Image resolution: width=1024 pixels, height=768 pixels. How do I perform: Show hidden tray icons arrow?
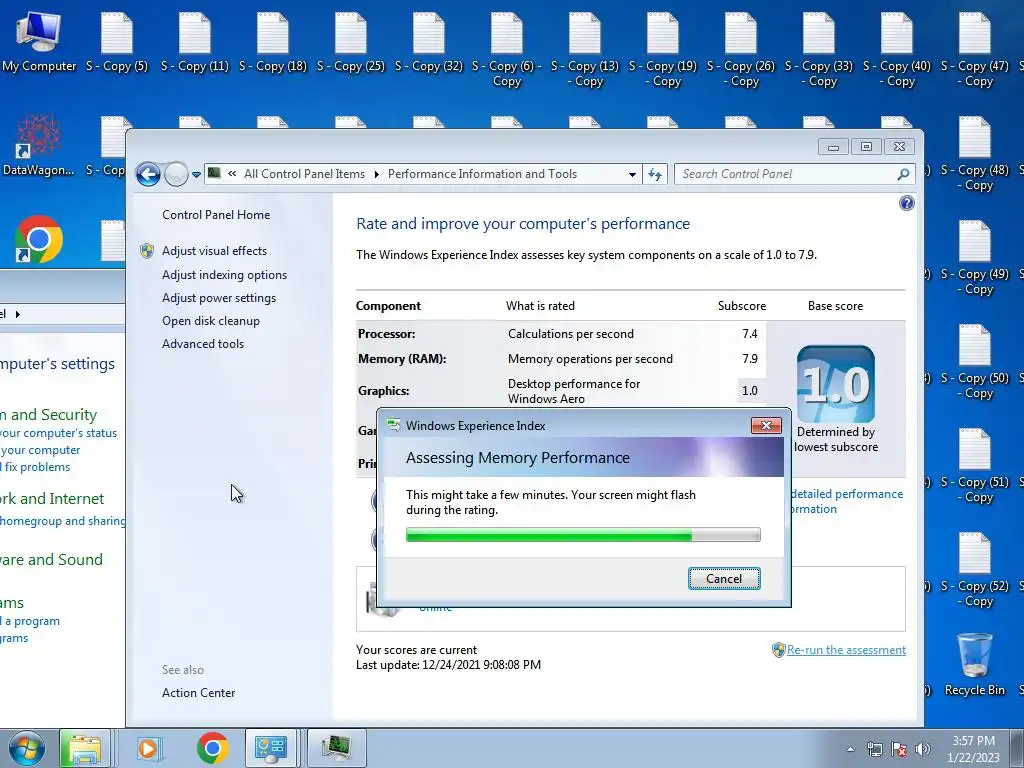(x=850, y=750)
